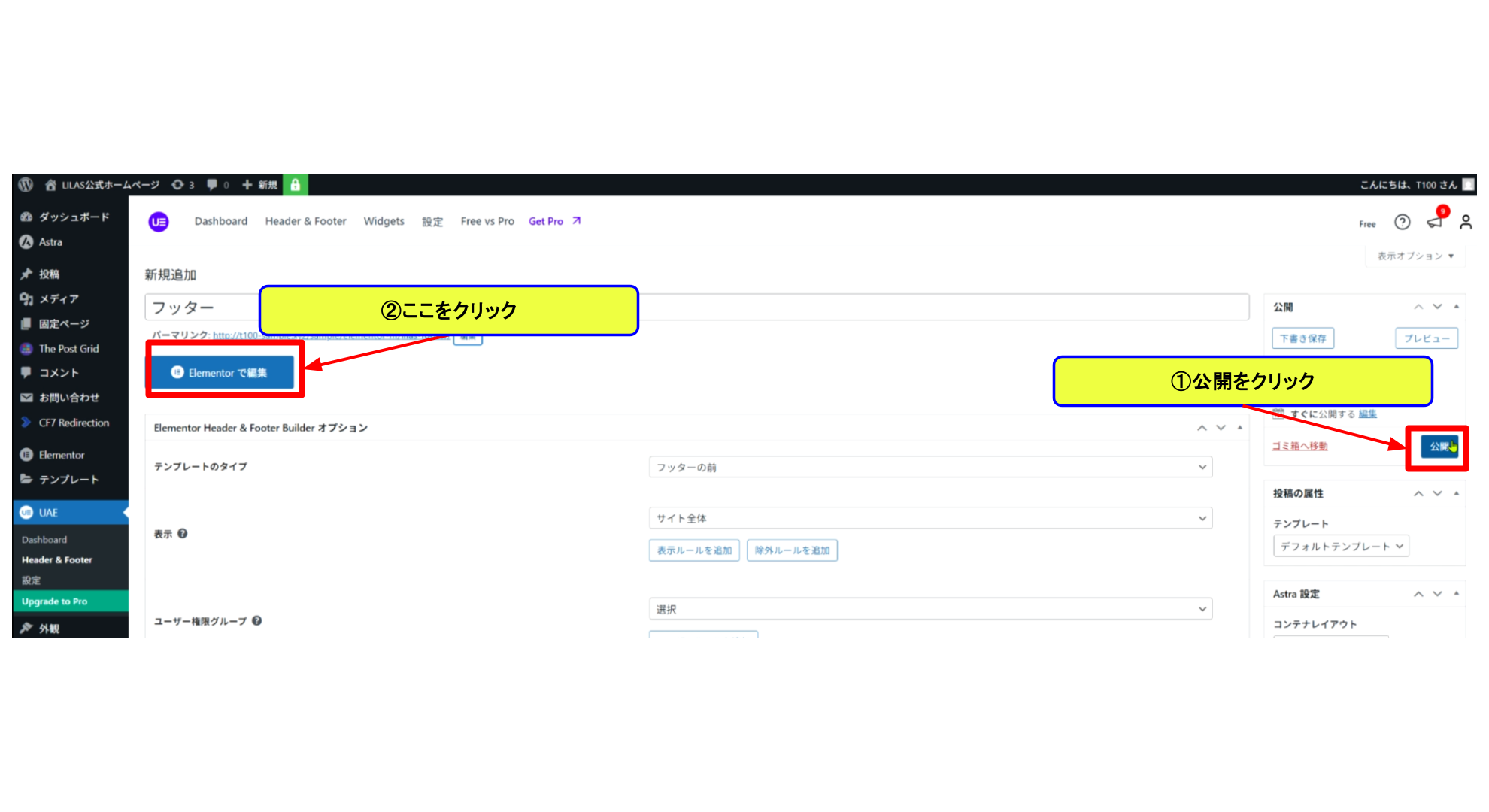The image size is (1489, 812).
Task: Switch to top Header & Footer tab
Action: [x=306, y=221]
